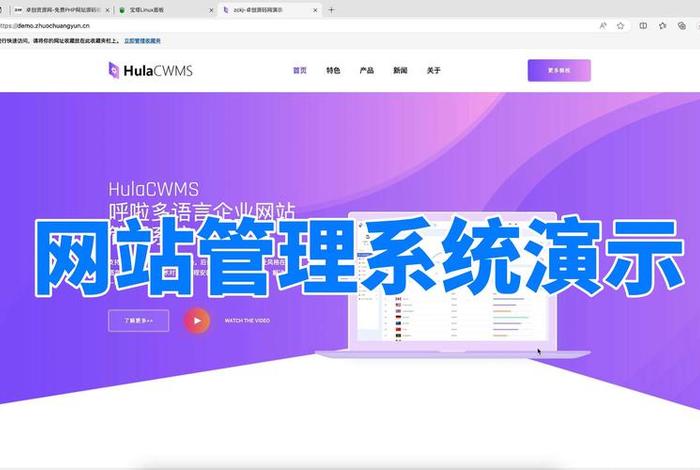Open the split screen icon
Screen dimensions: 700x470
coord(643,26)
